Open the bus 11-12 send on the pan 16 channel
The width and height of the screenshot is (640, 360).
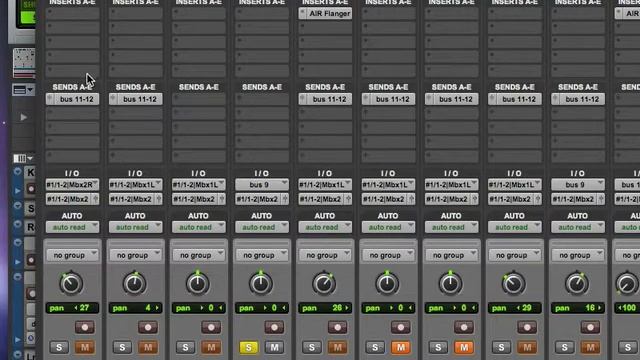click(x=578, y=99)
